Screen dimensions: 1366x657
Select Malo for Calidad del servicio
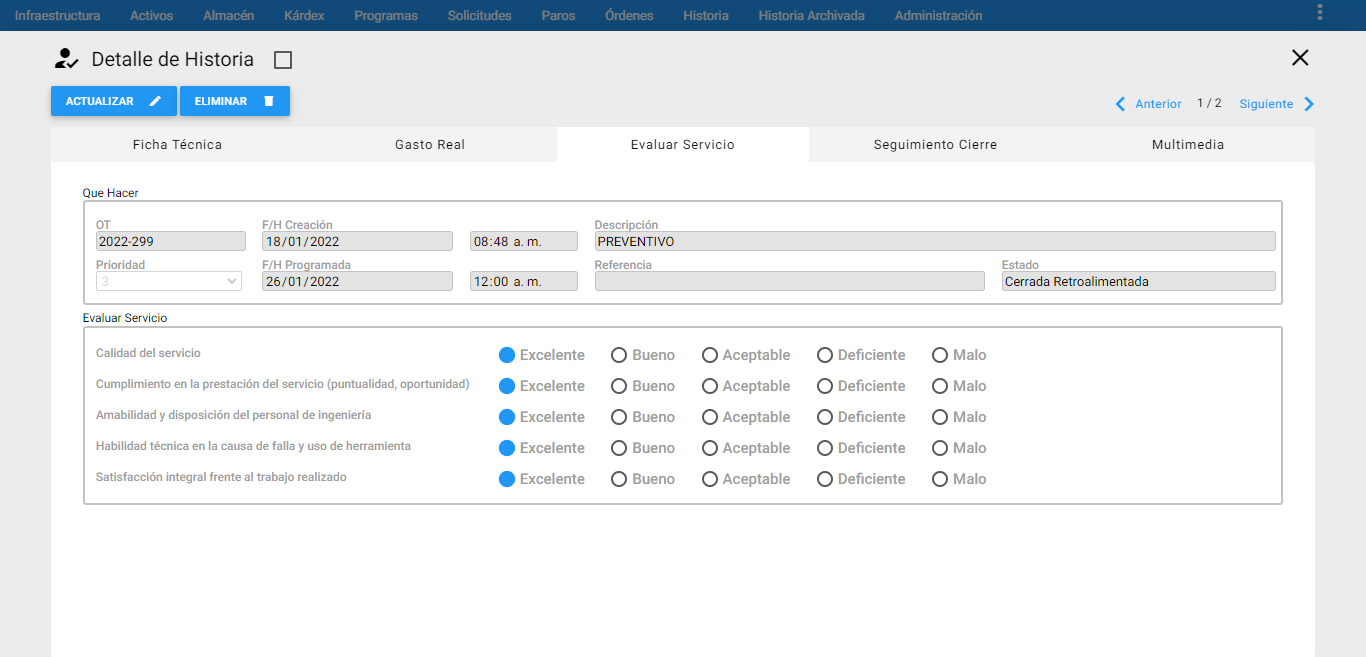940,355
